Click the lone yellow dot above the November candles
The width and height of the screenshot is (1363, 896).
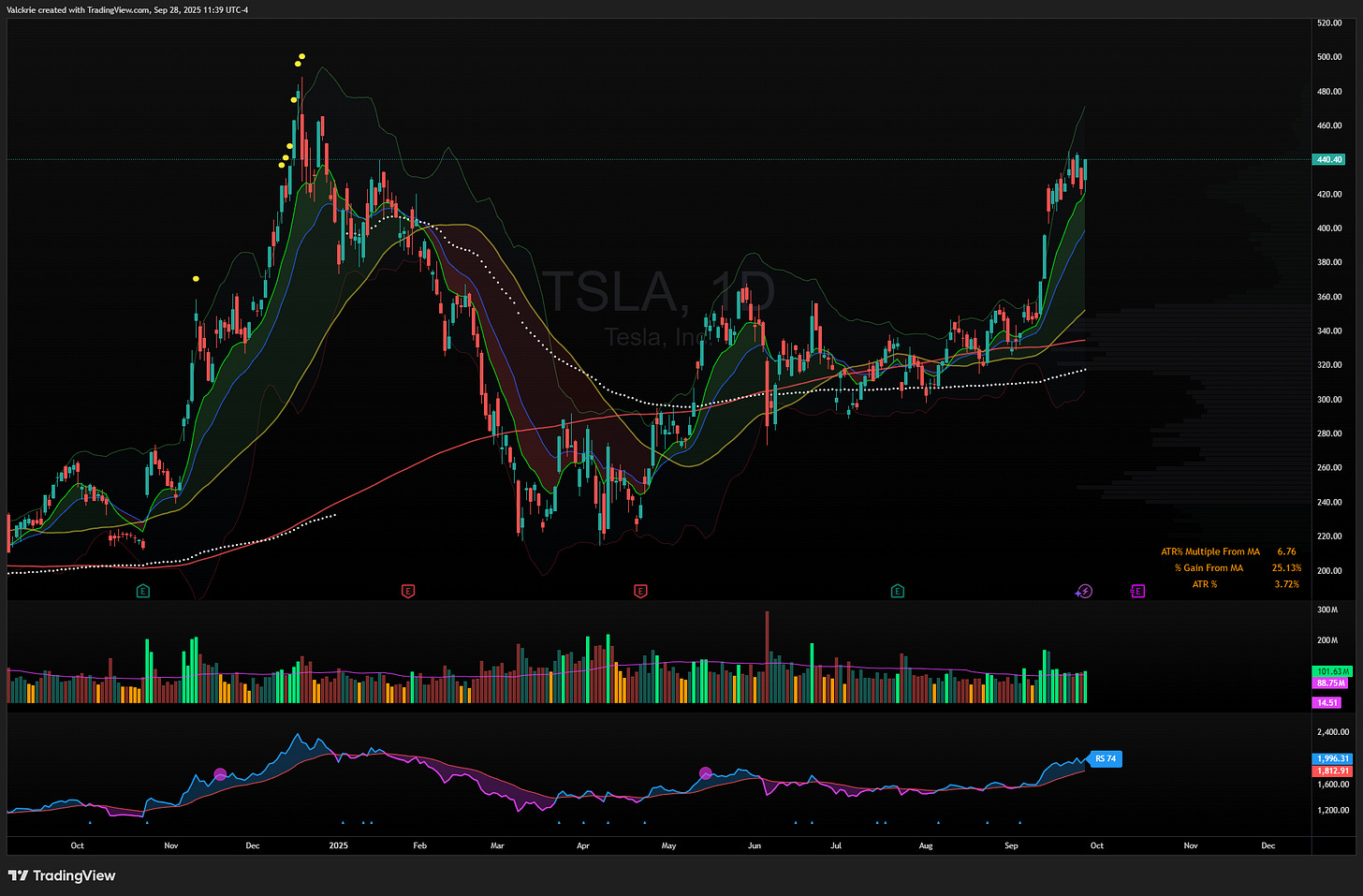click(x=196, y=278)
